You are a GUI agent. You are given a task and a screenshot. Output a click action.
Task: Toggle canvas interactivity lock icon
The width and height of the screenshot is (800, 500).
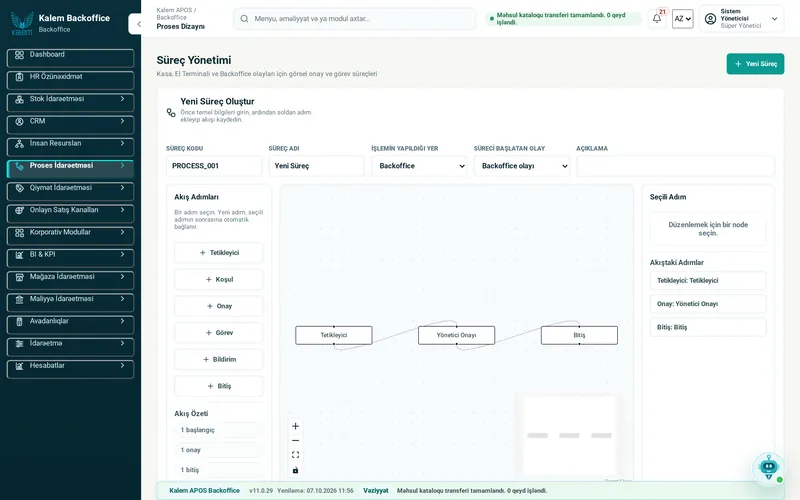(x=295, y=470)
